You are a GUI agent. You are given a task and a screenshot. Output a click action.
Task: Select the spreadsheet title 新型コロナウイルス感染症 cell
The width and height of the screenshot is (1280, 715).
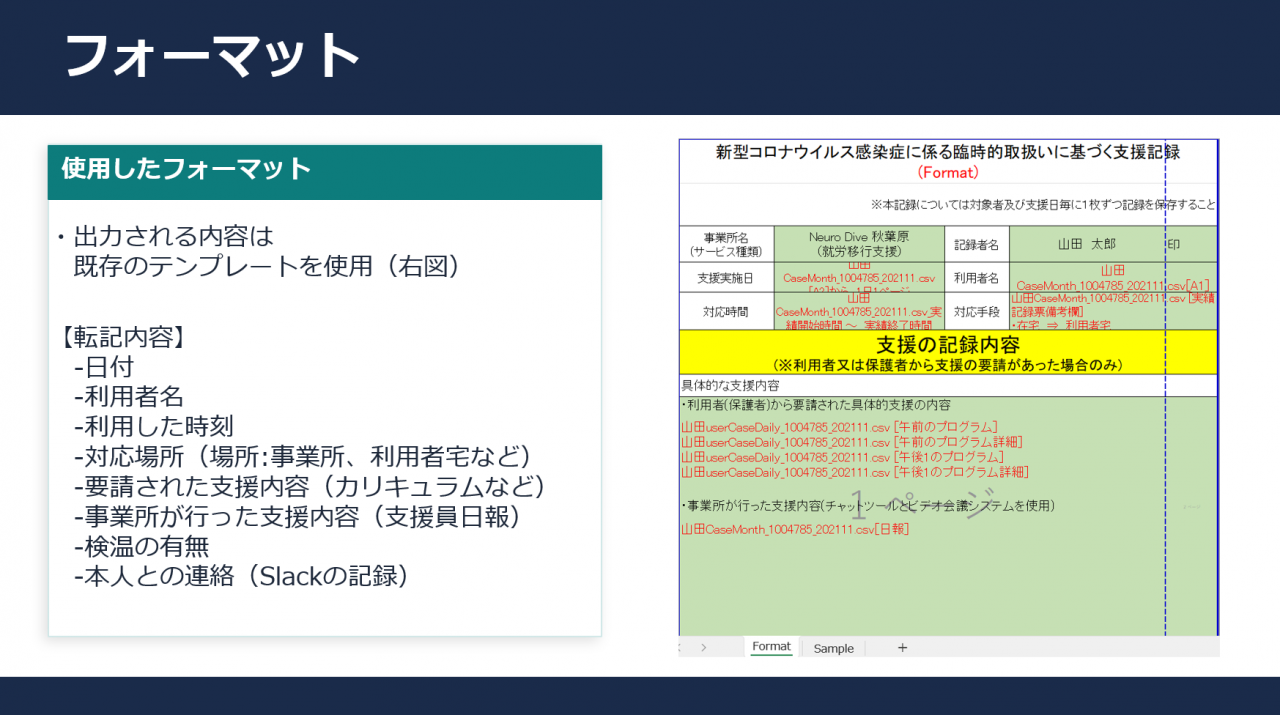pos(948,152)
